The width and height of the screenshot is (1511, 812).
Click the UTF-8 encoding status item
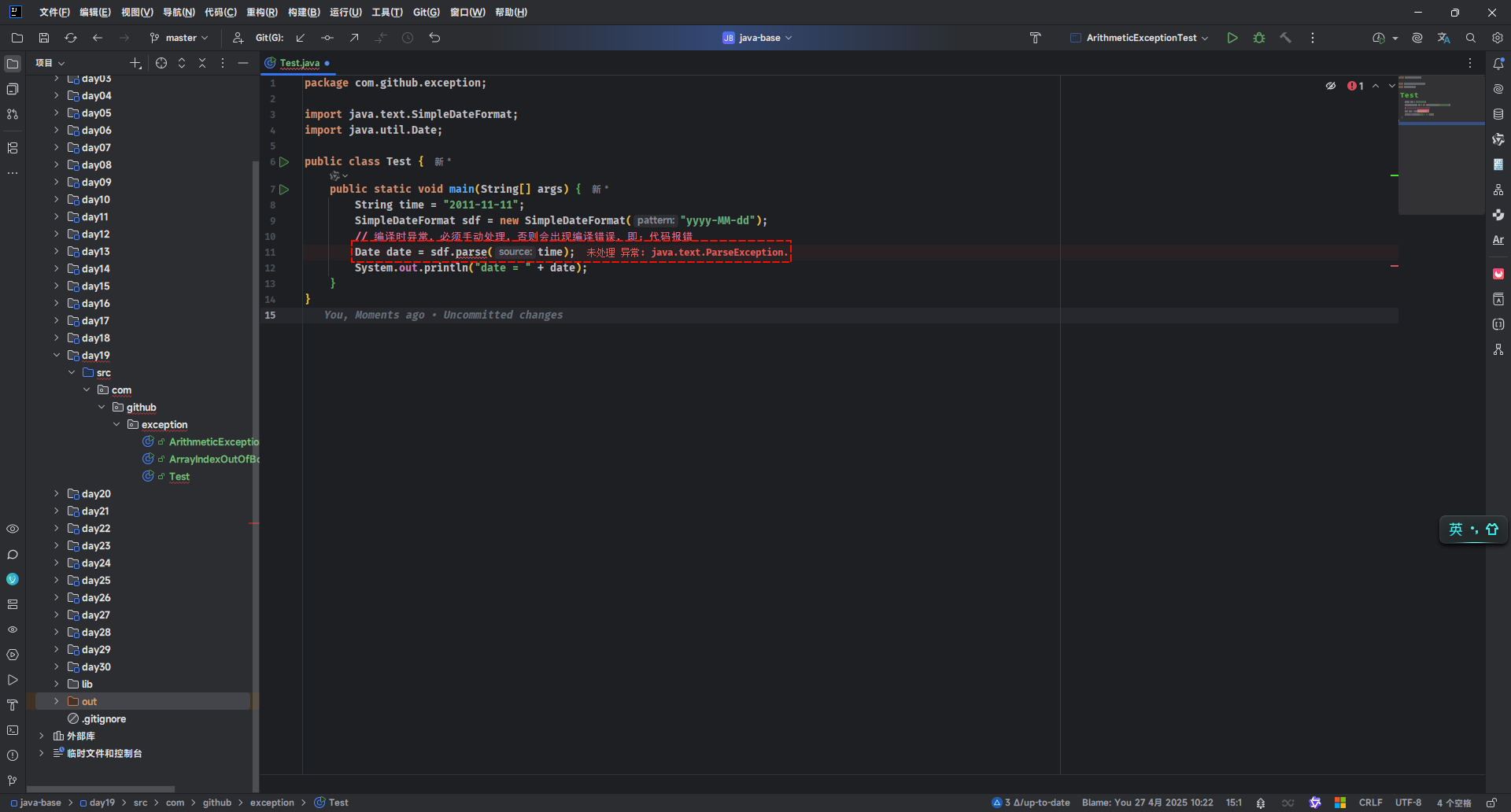pos(1408,803)
